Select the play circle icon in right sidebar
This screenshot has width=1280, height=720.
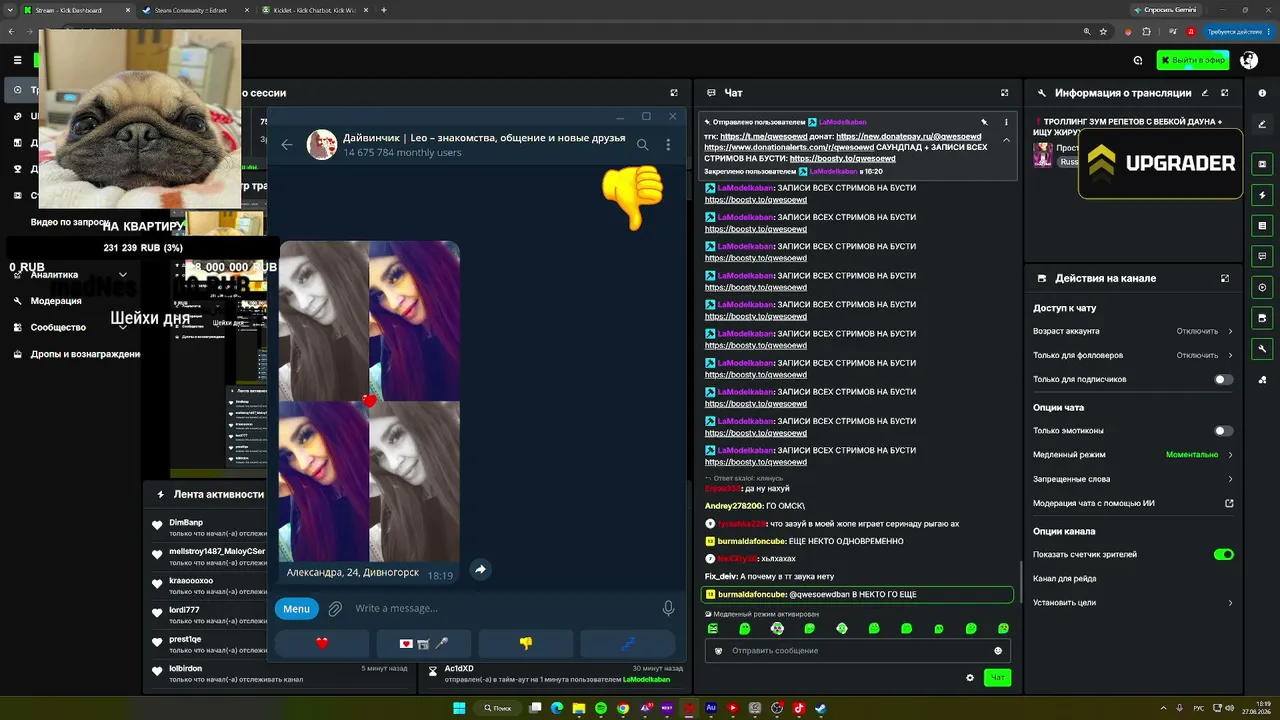(1262, 287)
